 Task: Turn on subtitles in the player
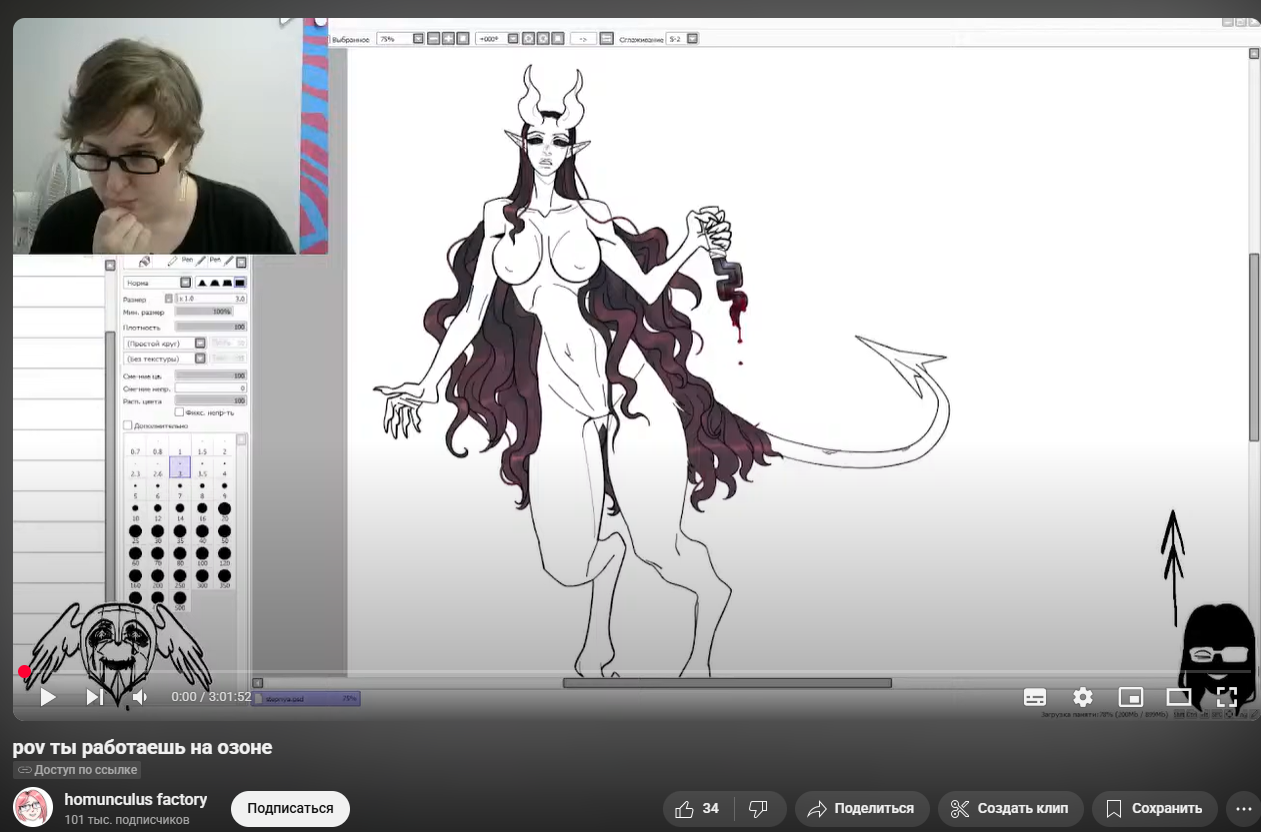1035,697
